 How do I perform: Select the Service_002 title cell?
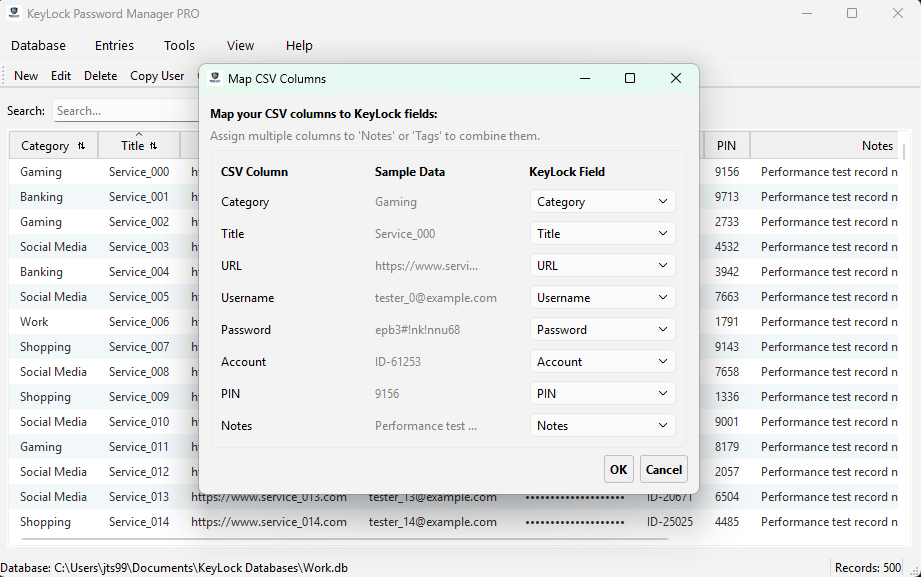click(139, 222)
